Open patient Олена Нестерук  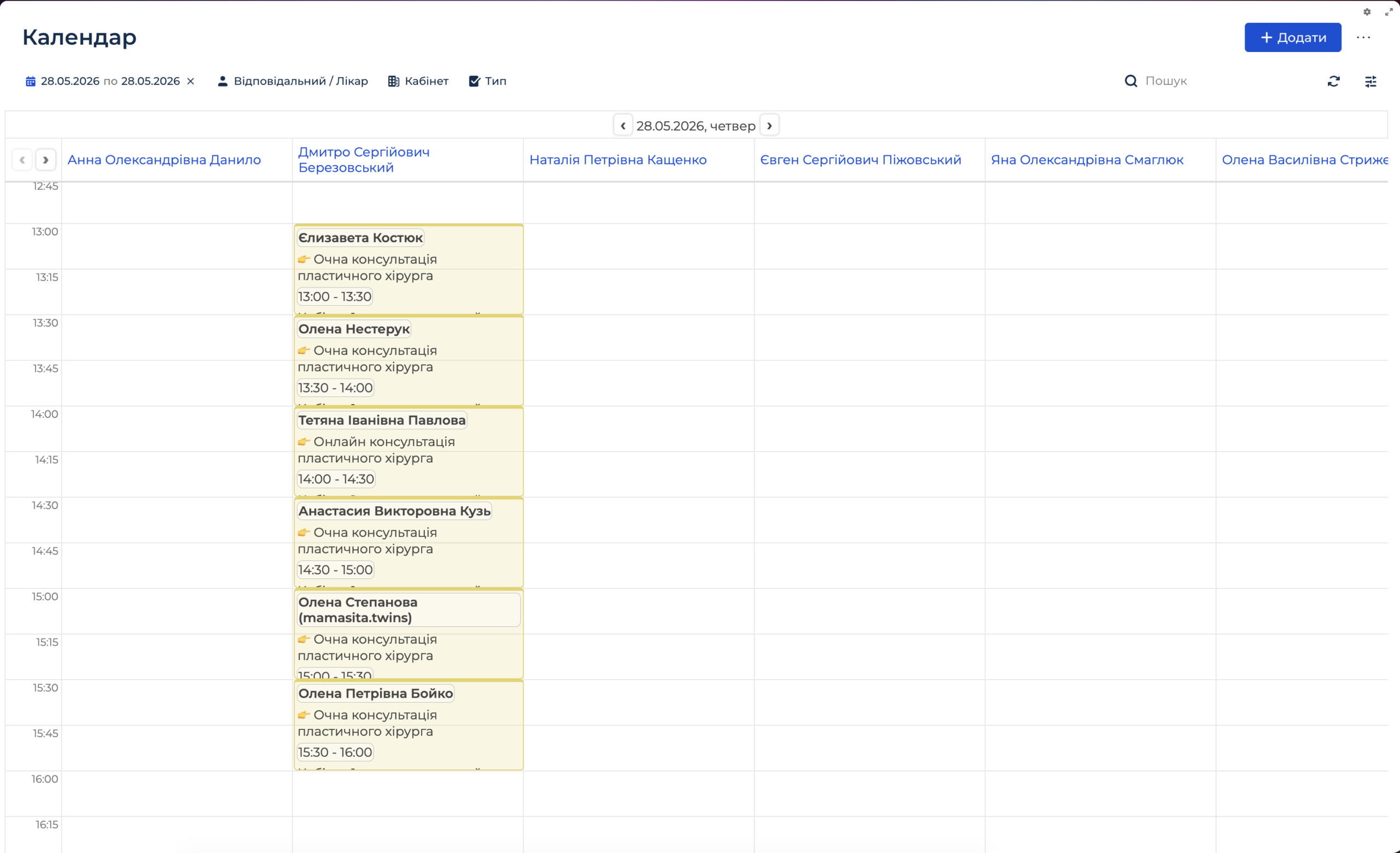[354, 329]
